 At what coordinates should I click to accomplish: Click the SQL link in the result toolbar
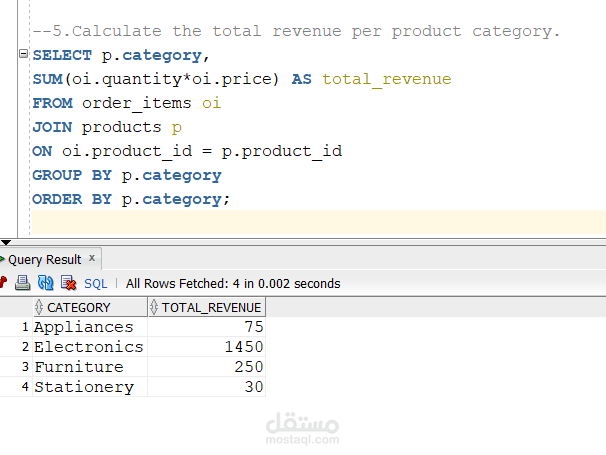click(x=95, y=284)
